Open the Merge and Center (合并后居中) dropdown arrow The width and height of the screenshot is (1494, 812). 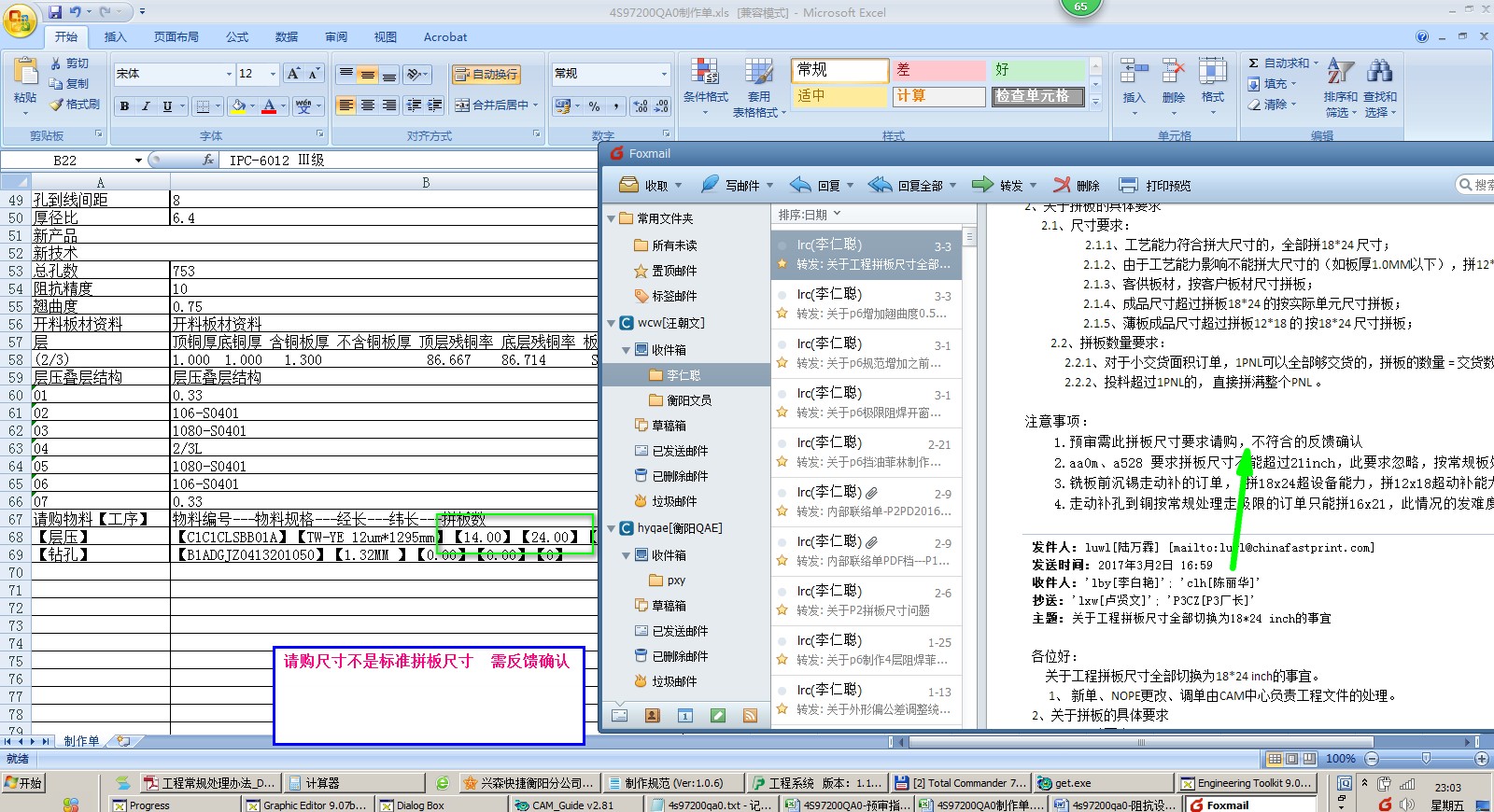click(535, 105)
